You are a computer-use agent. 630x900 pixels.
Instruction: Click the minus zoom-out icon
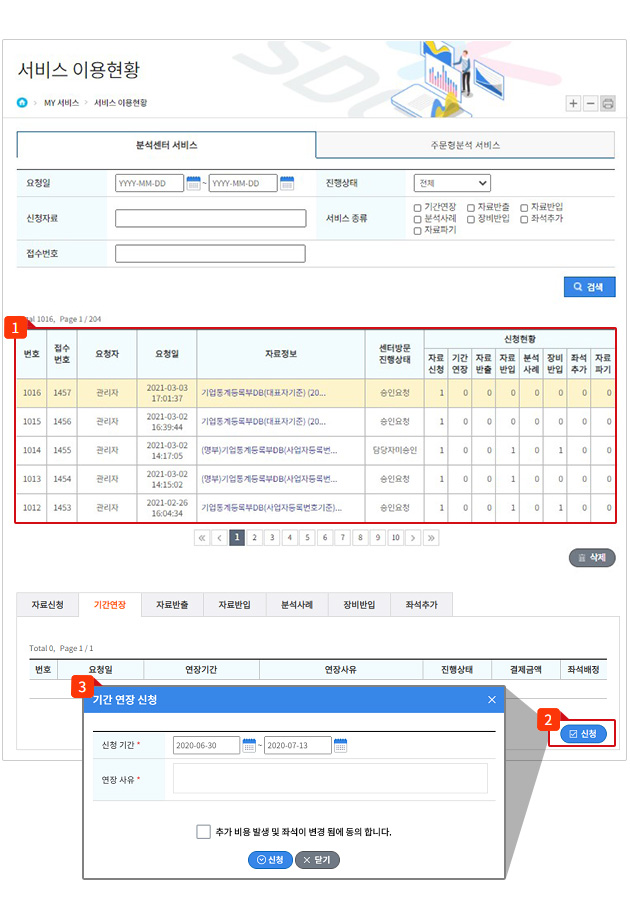click(590, 103)
